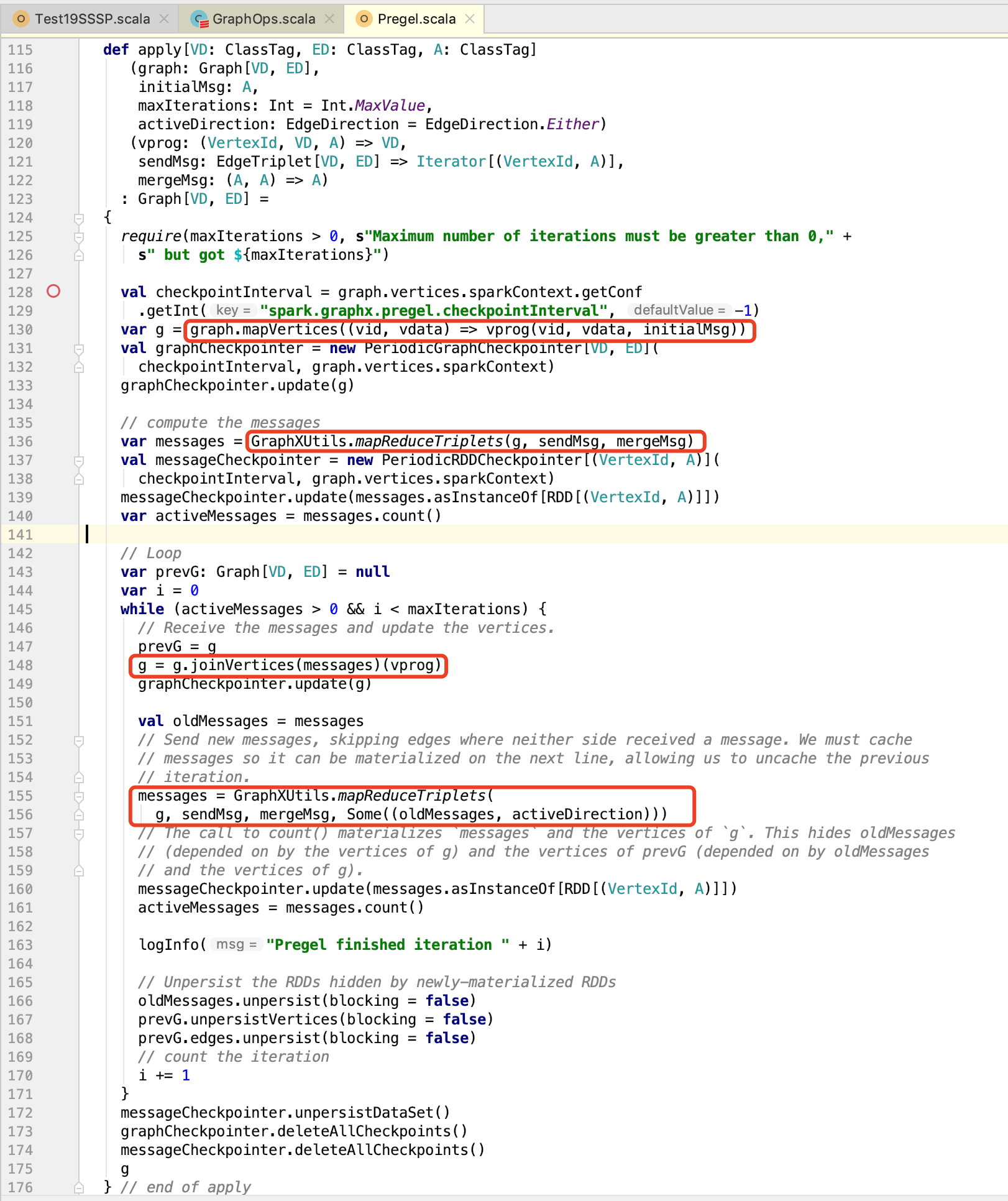Collapse the code block at line 124
1008x1201 pixels.
(79, 218)
